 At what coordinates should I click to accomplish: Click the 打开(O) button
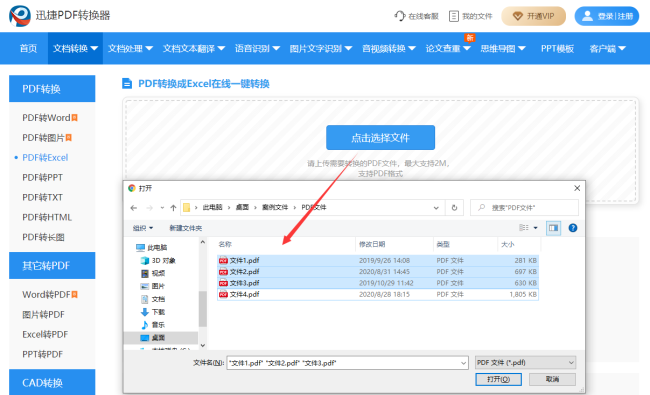pyautogui.click(x=498, y=379)
